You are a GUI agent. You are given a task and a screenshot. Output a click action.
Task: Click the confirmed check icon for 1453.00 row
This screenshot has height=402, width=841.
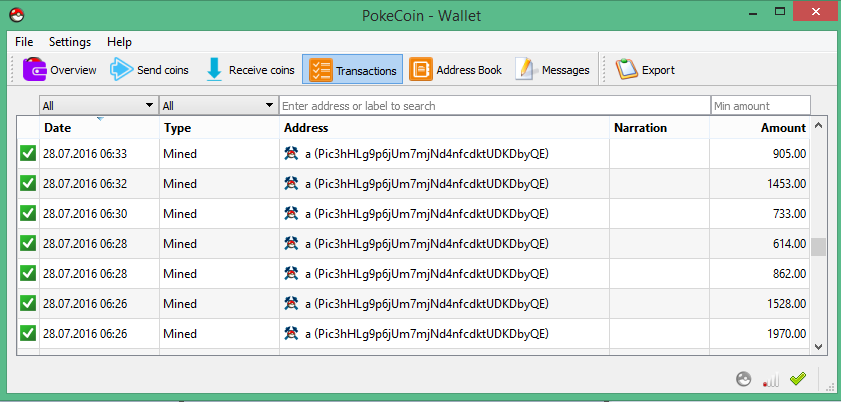(x=28, y=184)
